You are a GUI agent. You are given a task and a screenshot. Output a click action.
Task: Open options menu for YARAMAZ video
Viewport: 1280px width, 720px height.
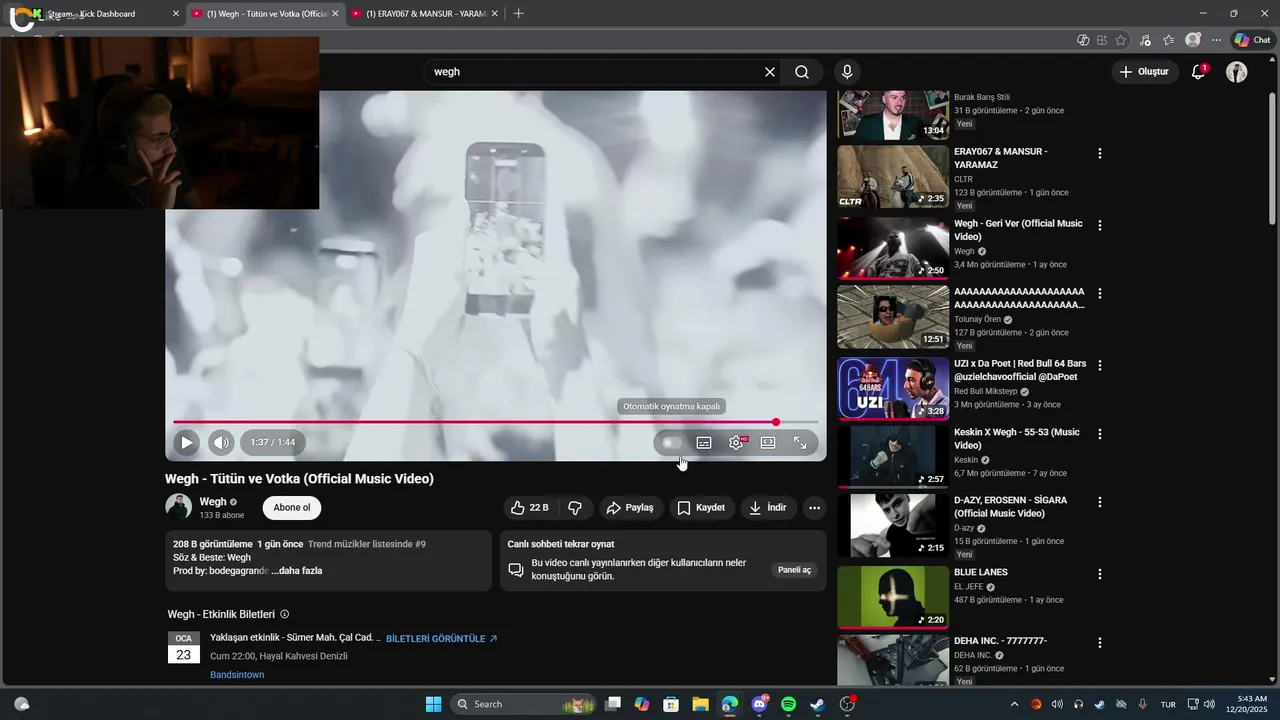[1100, 154]
